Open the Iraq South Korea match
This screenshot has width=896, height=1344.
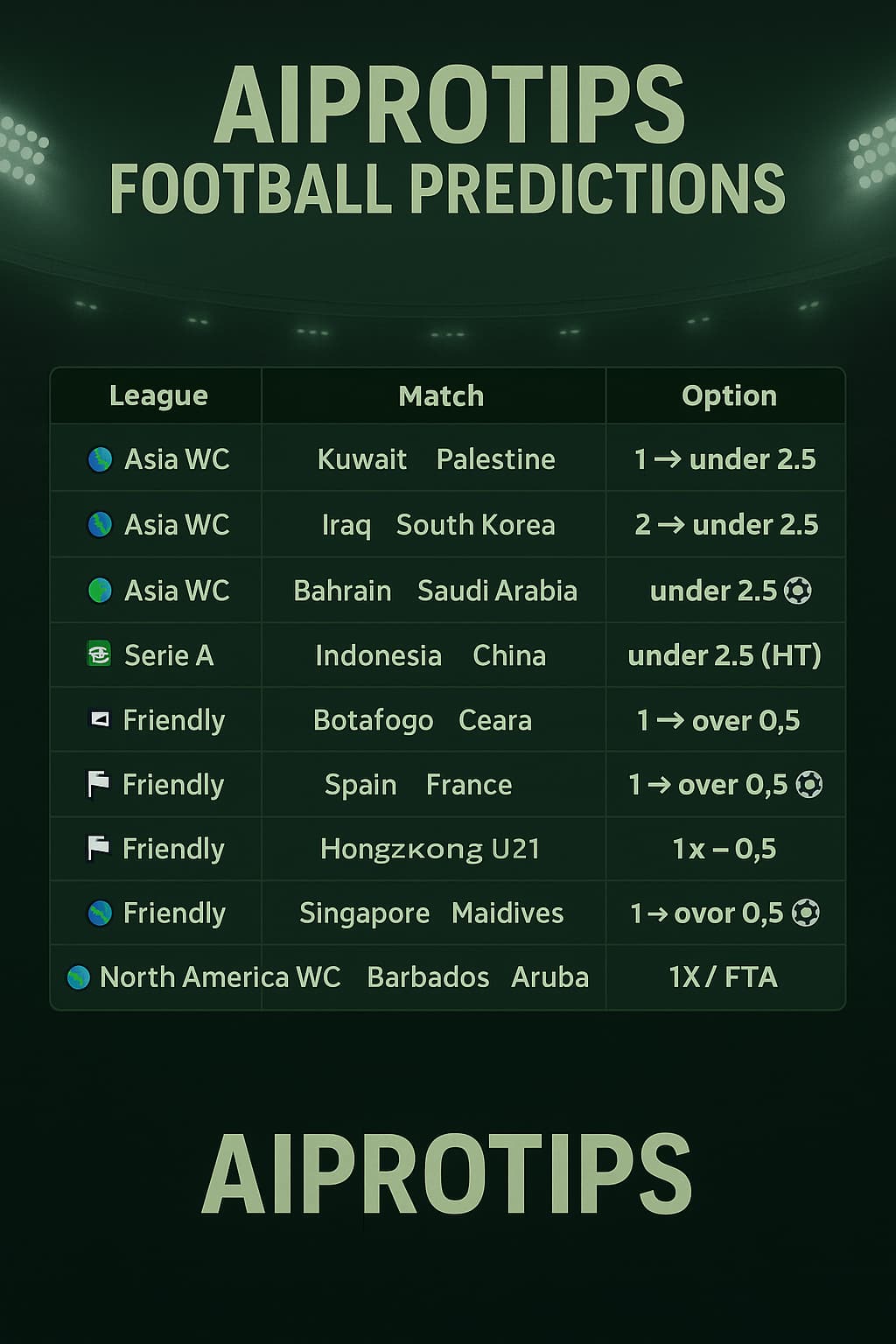438,525
